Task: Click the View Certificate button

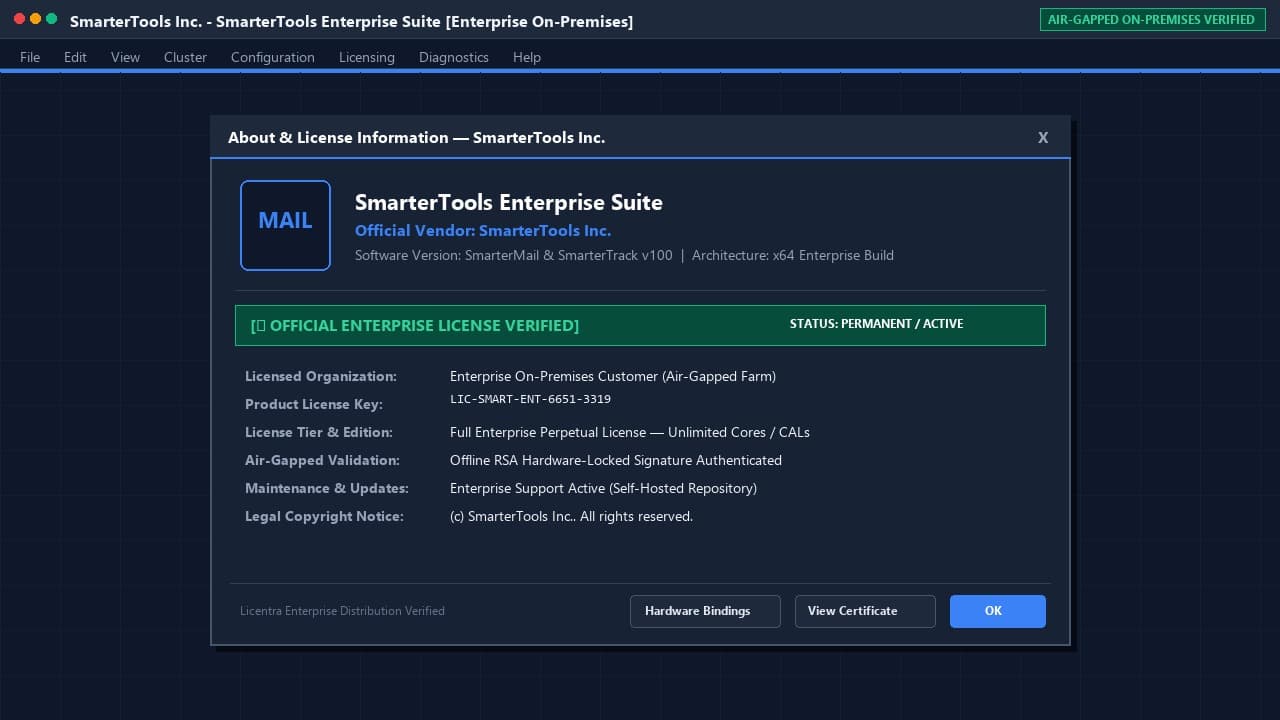Action: point(865,611)
